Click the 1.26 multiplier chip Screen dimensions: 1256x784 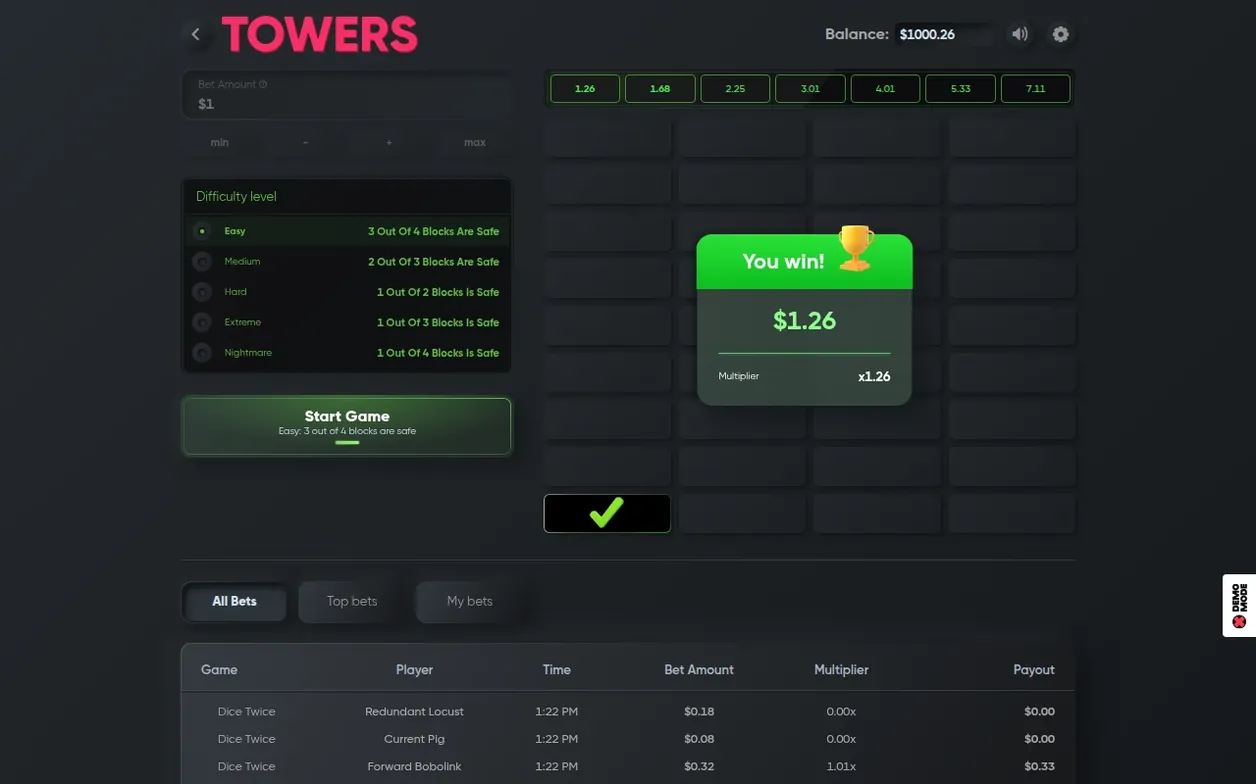[585, 89]
